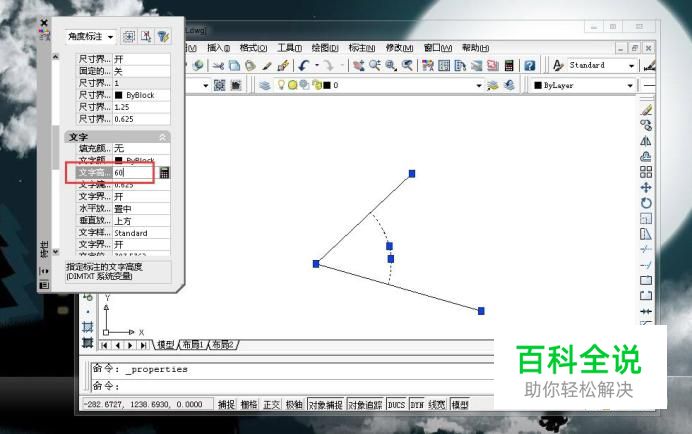Open the DesignCenter icon
Image resolution: width=692 pixels, height=434 pixels.
click(x=444, y=66)
